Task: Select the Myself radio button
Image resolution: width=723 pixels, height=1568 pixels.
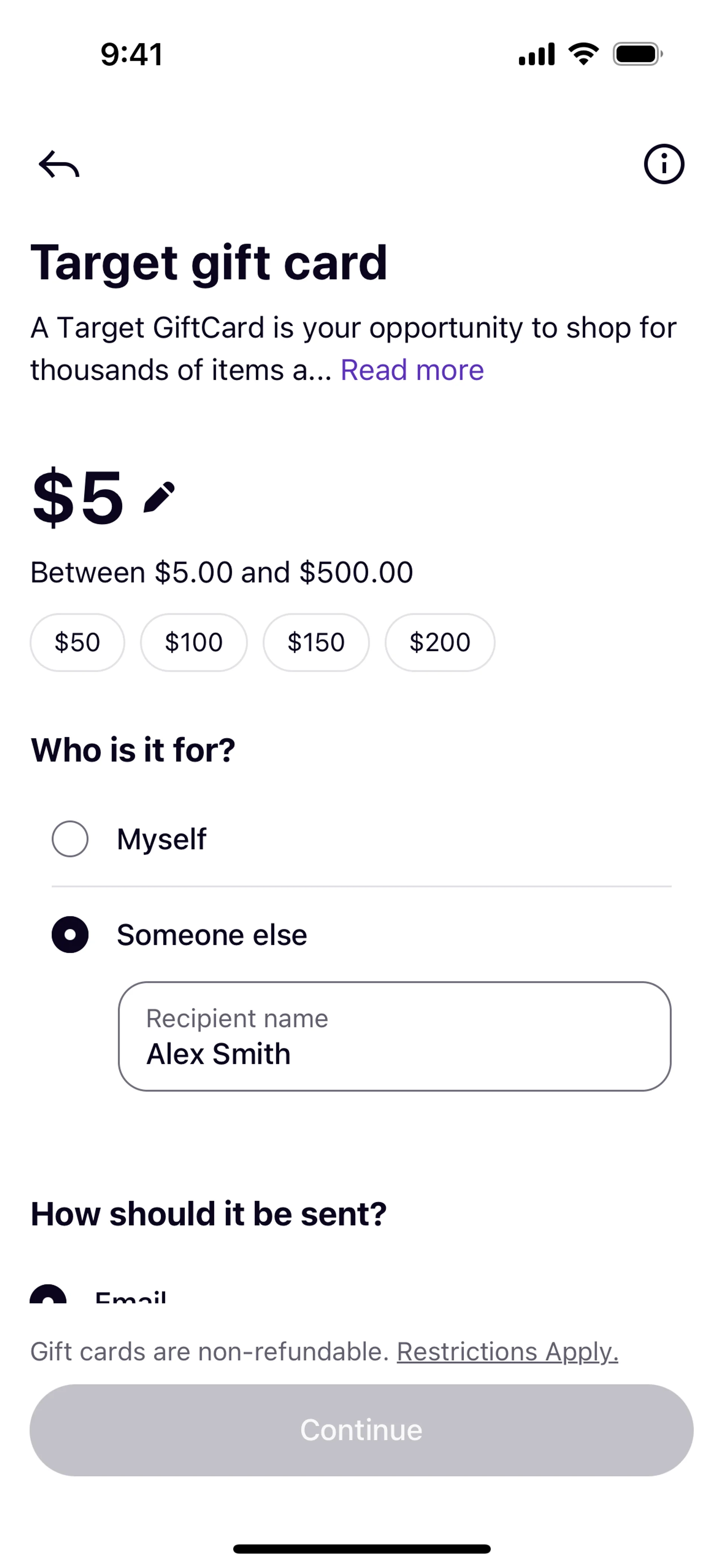Action: 70,839
